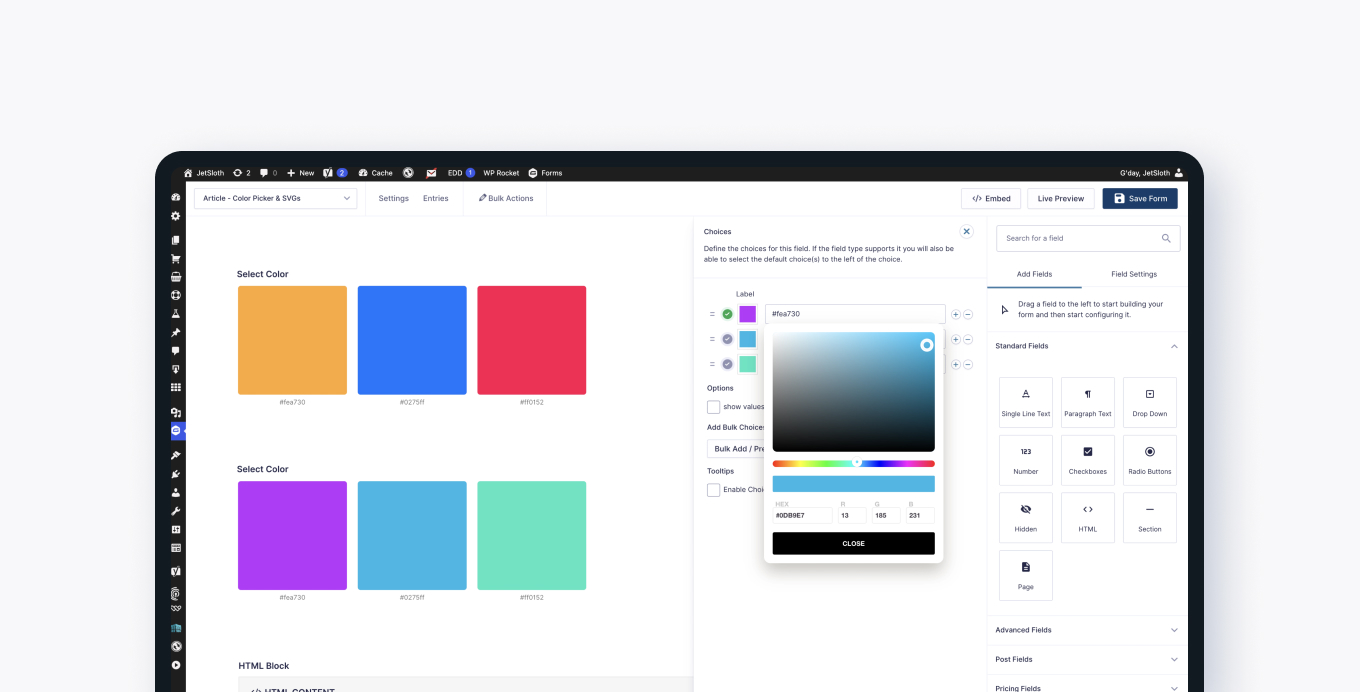This screenshot has height=692, width=1360.
Task: Click the HEX value field #0DB9E7
Action: 802,515
